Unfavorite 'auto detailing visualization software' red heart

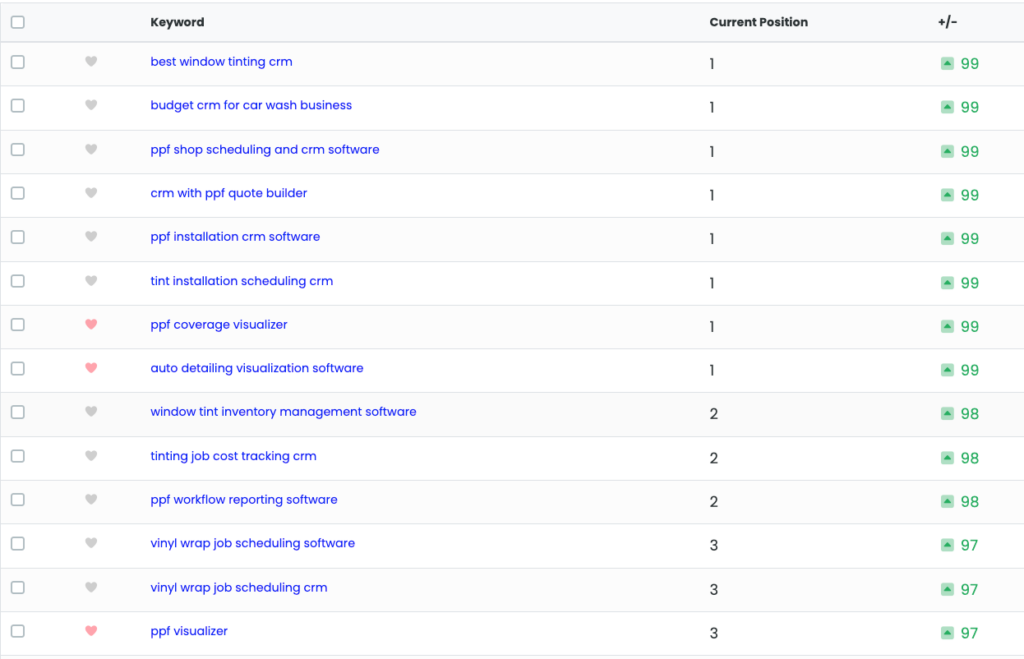91,368
